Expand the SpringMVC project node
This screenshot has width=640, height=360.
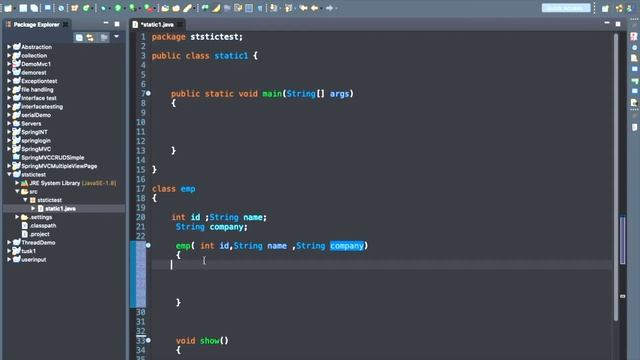9,149
